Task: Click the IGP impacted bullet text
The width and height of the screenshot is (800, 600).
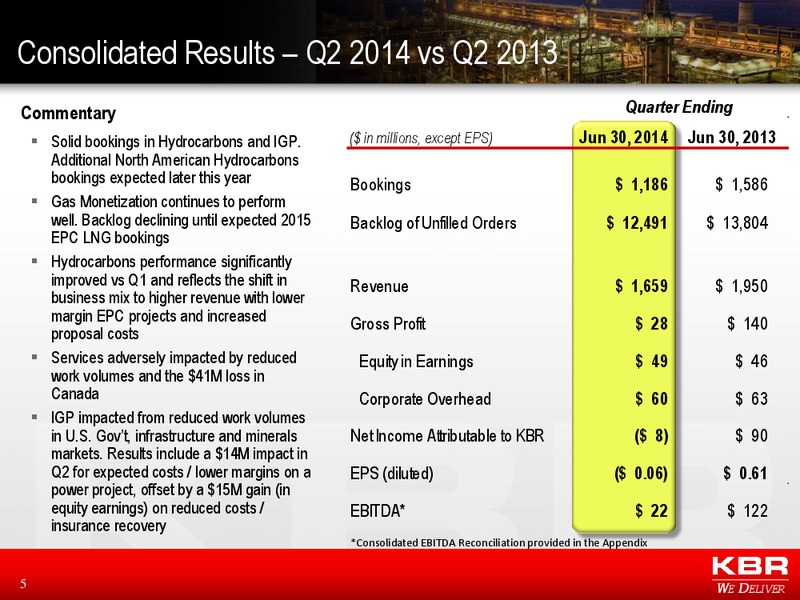Action: click(x=181, y=472)
